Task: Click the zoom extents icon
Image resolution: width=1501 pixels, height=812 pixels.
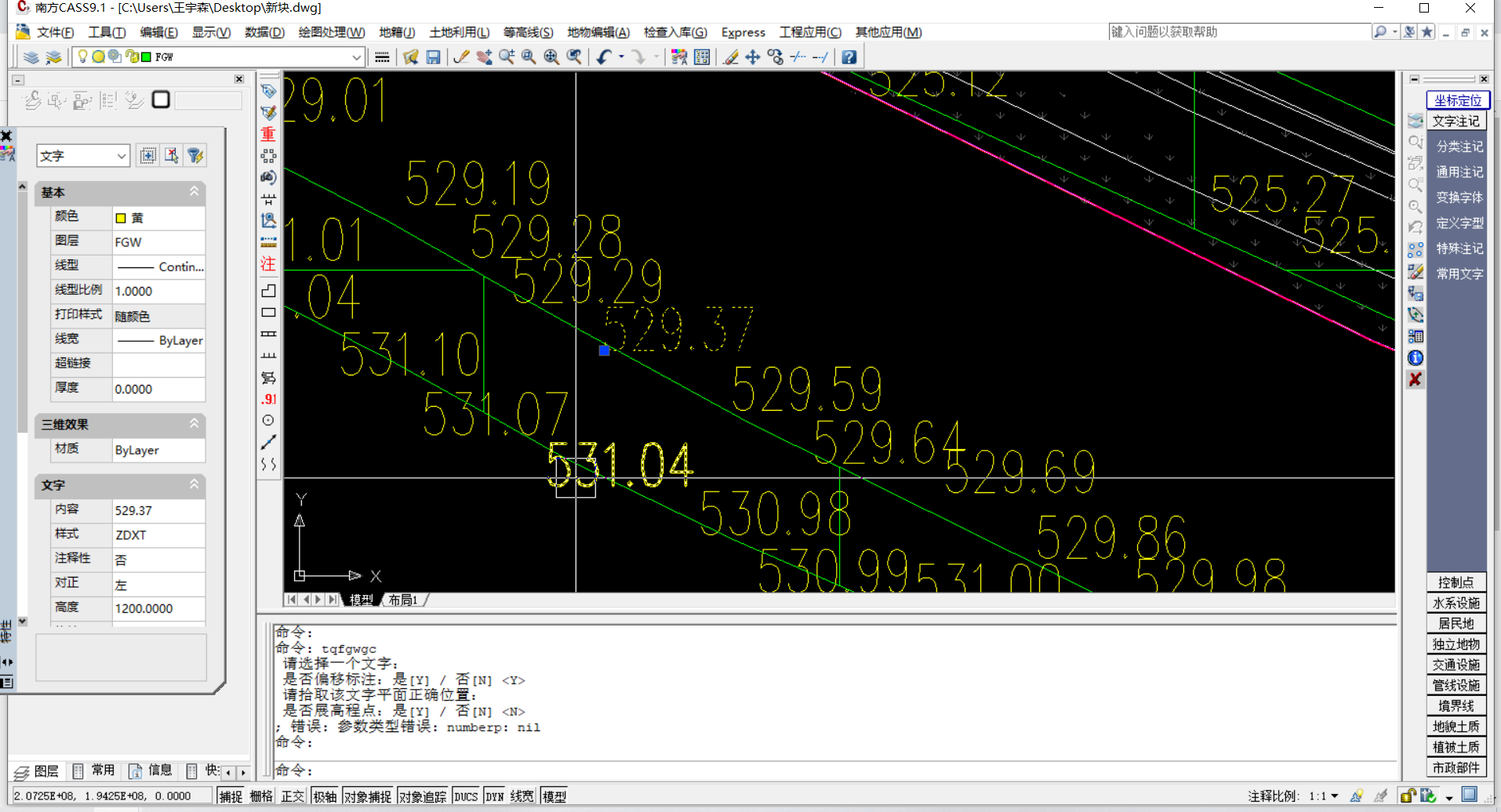Action: 552,57
